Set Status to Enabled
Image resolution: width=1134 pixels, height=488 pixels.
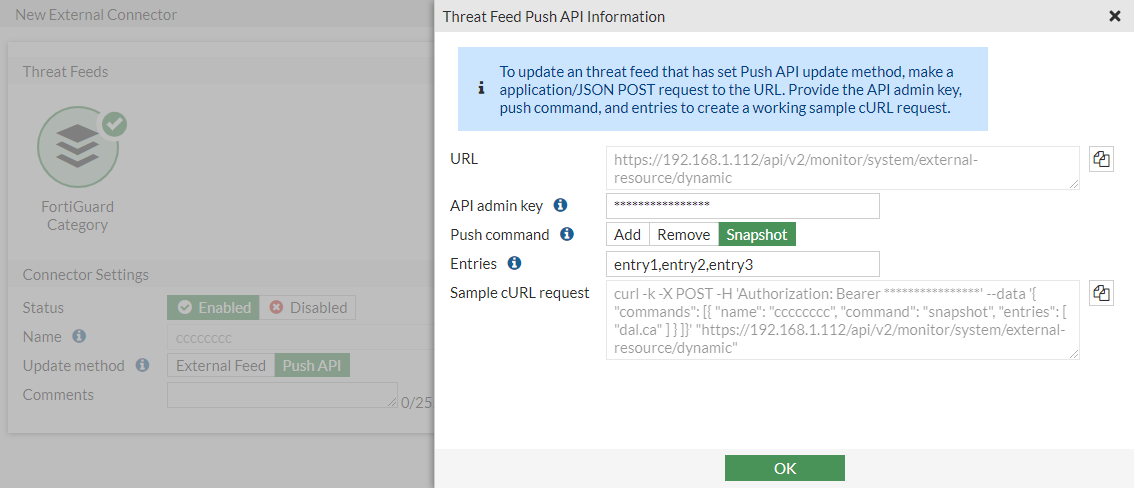click(213, 308)
